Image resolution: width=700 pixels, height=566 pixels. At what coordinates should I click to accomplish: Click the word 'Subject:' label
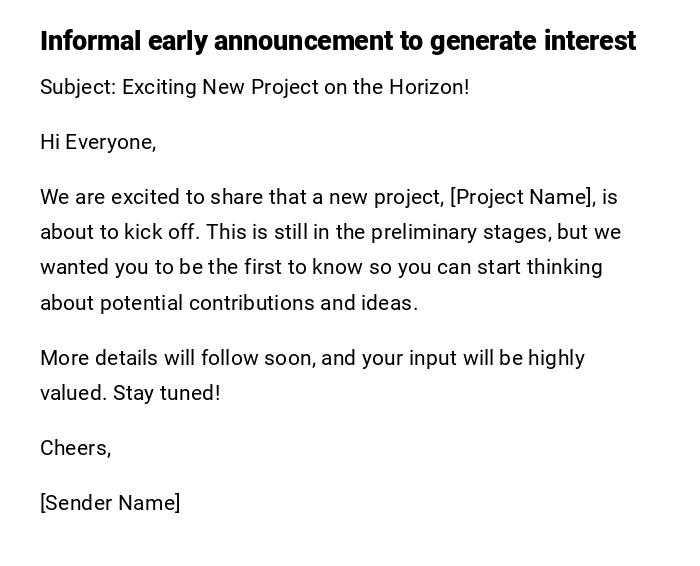(x=78, y=87)
